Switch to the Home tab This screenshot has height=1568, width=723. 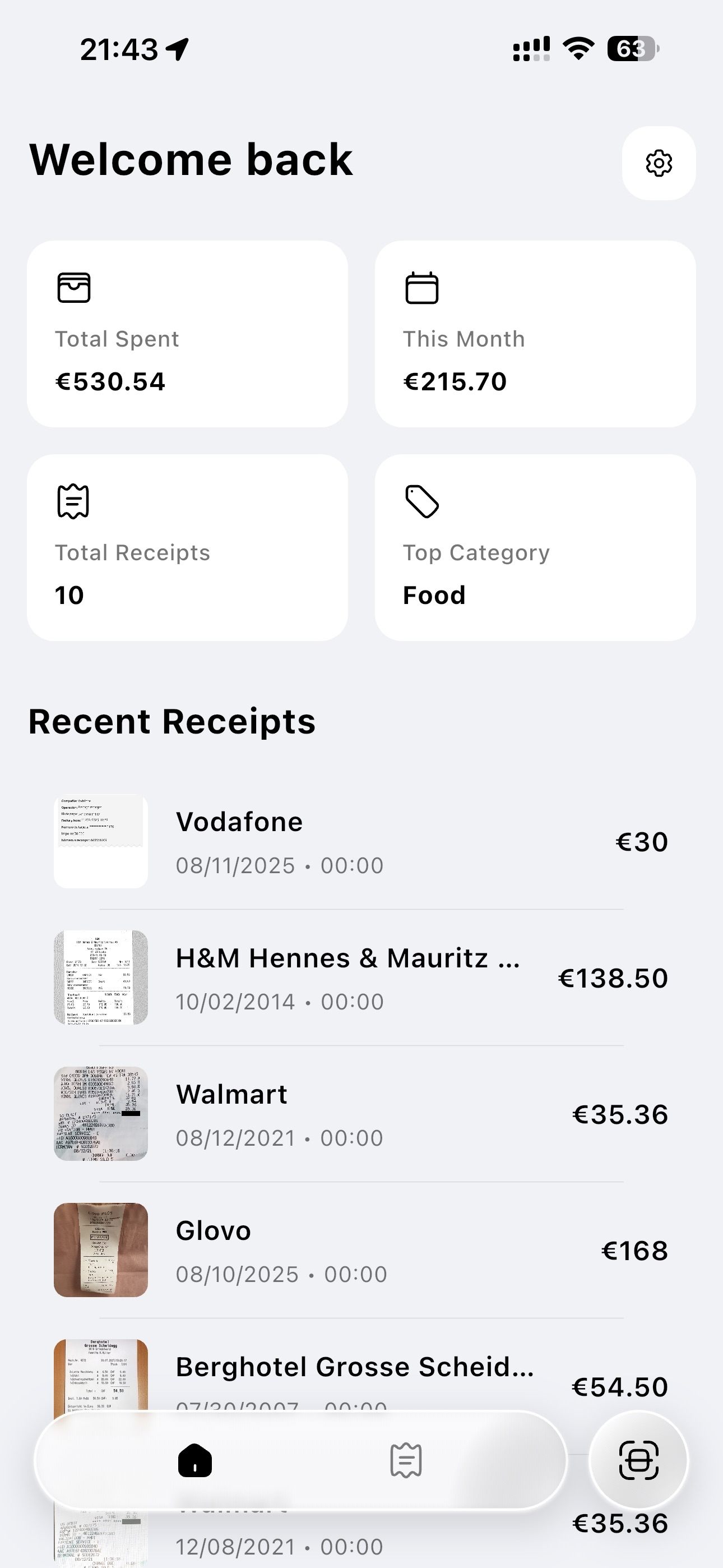194,1460
